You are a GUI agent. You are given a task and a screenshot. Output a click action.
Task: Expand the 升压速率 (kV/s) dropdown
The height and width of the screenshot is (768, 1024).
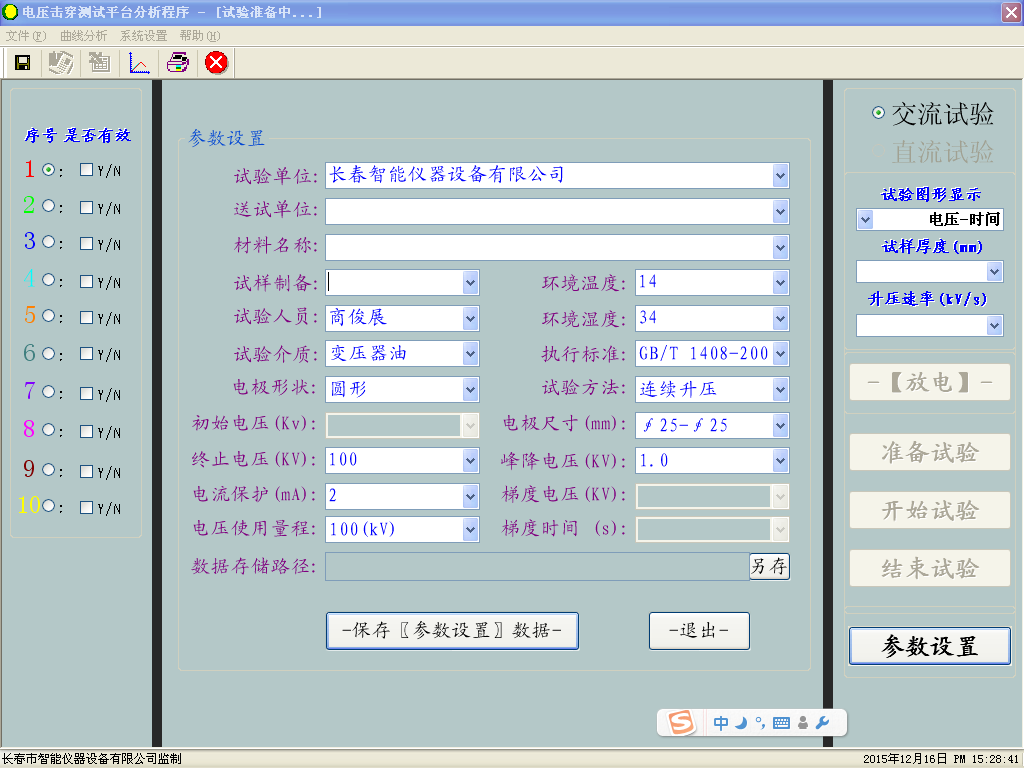pyautogui.click(x=993, y=325)
